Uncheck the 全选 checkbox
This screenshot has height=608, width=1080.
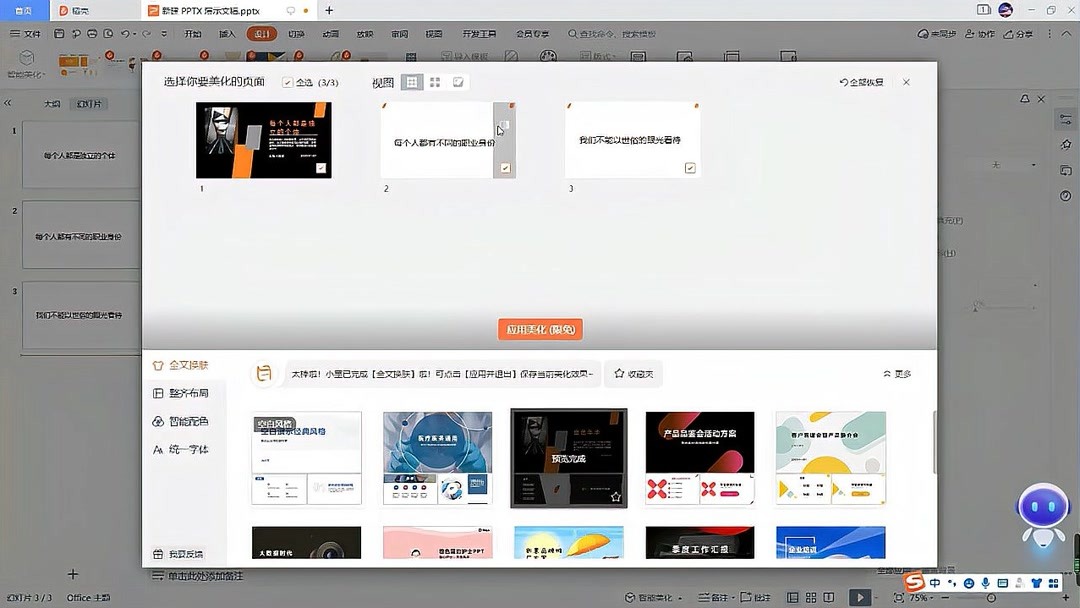point(289,81)
